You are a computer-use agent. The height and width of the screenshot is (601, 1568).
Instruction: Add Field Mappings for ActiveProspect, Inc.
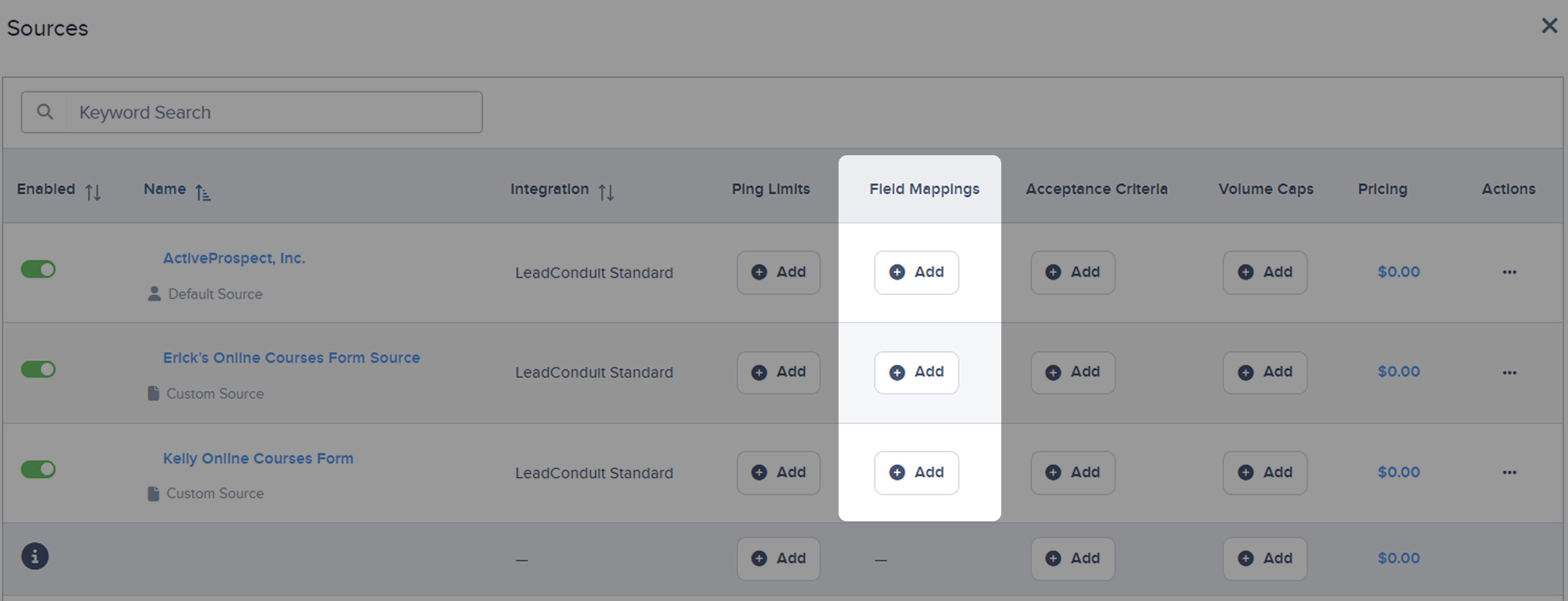click(916, 273)
